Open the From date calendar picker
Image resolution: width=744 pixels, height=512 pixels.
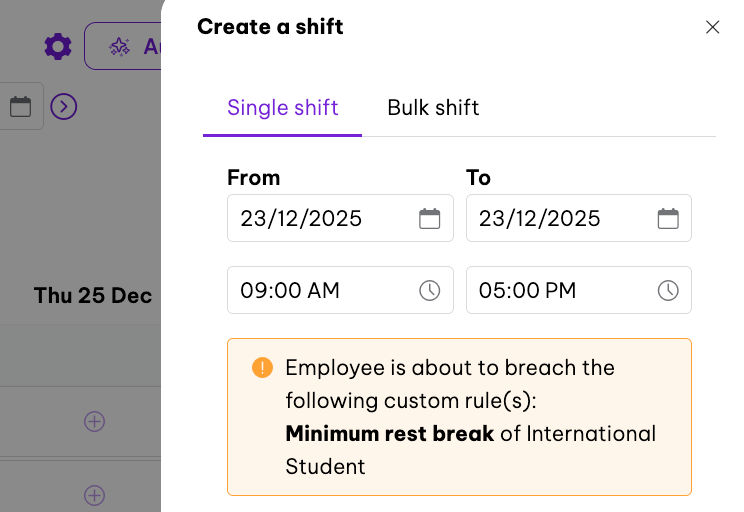[429, 218]
